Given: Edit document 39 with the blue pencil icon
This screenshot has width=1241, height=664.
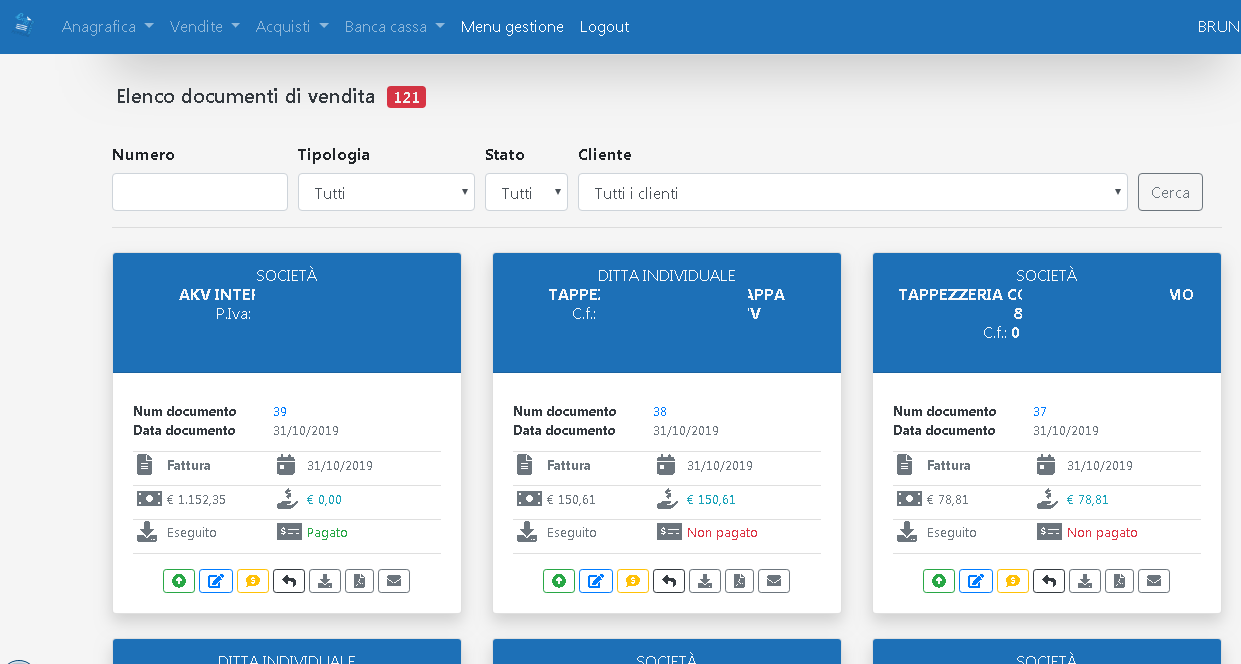Looking at the screenshot, I should 215,581.
